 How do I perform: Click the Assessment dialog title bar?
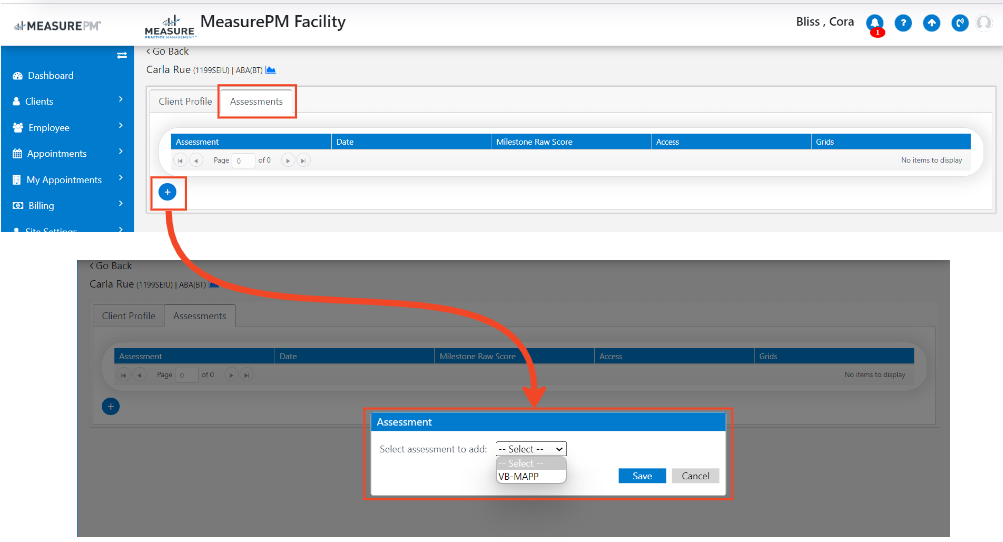[548, 422]
